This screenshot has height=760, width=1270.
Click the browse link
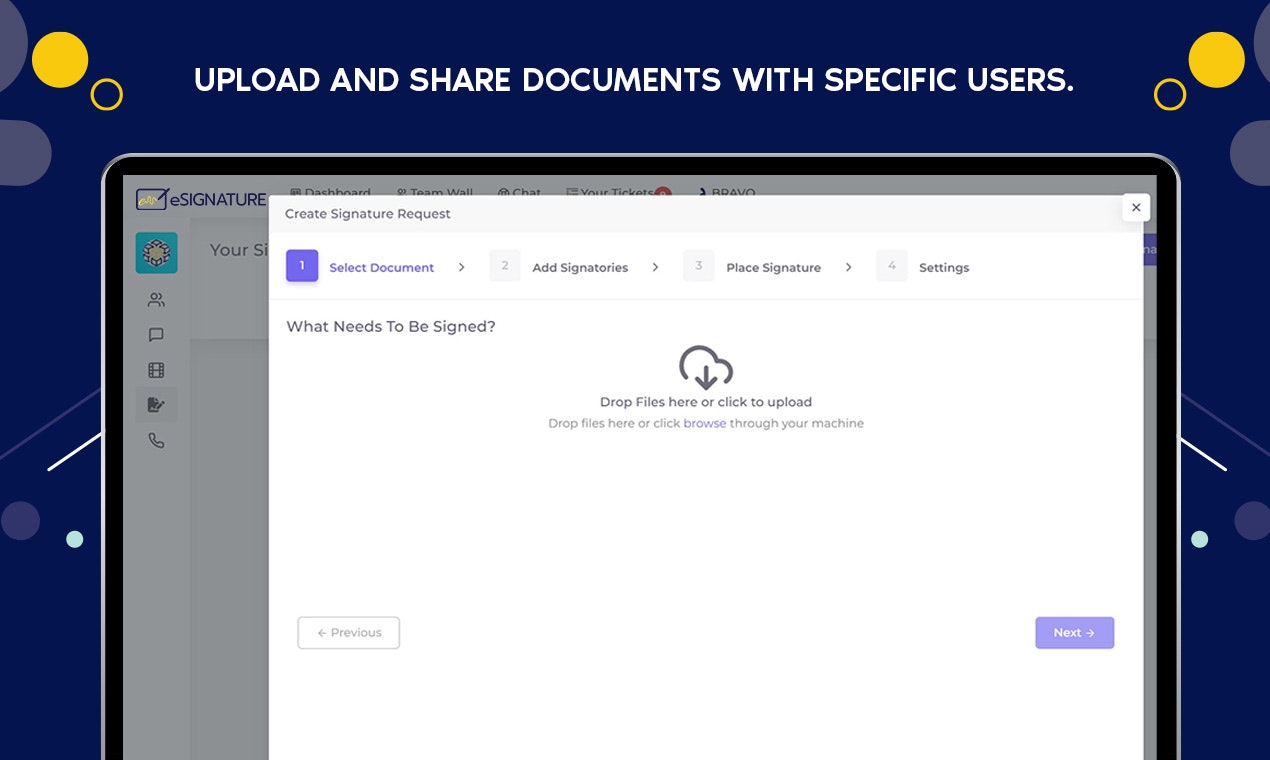705,423
